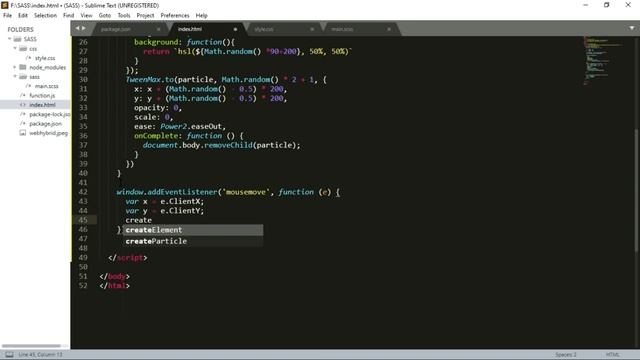Click 'mousemove' string on line 42
The image size is (640, 360).
(x=246, y=192)
